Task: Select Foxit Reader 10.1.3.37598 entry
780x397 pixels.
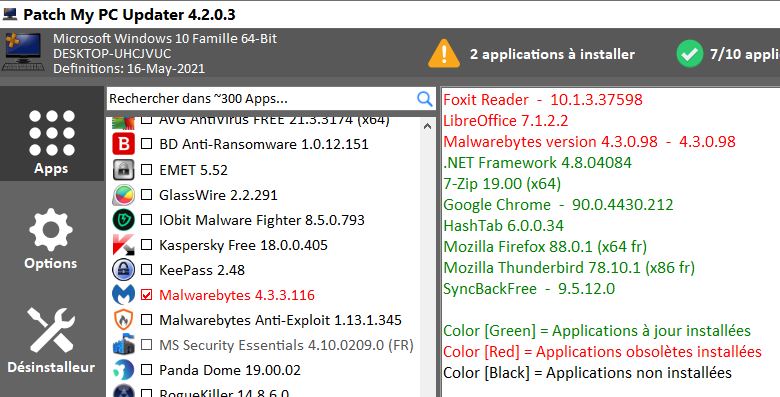Action: [x=543, y=99]
